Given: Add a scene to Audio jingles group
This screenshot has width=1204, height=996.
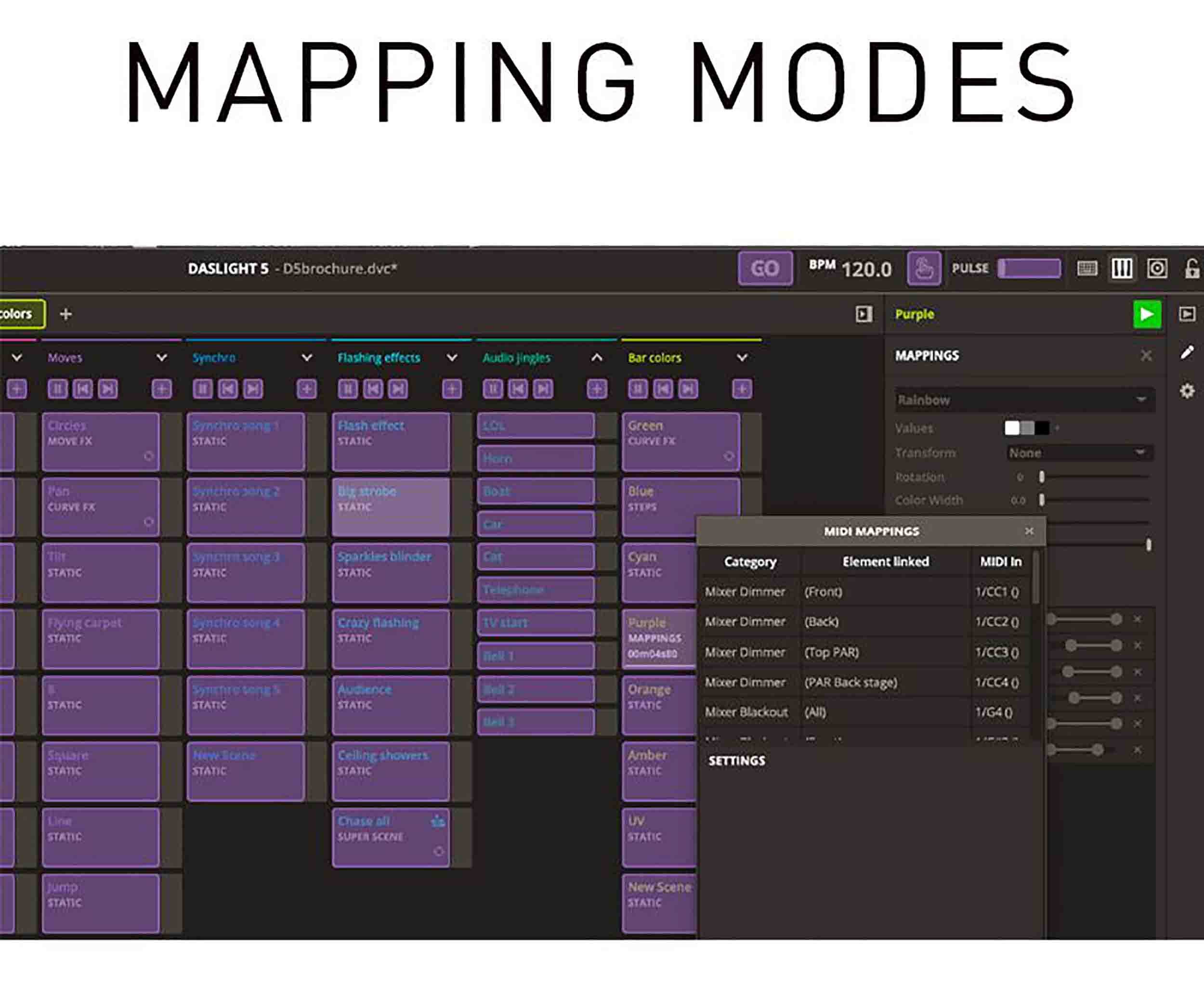Looking at the screenshot, I should click(x=597, y=389).
